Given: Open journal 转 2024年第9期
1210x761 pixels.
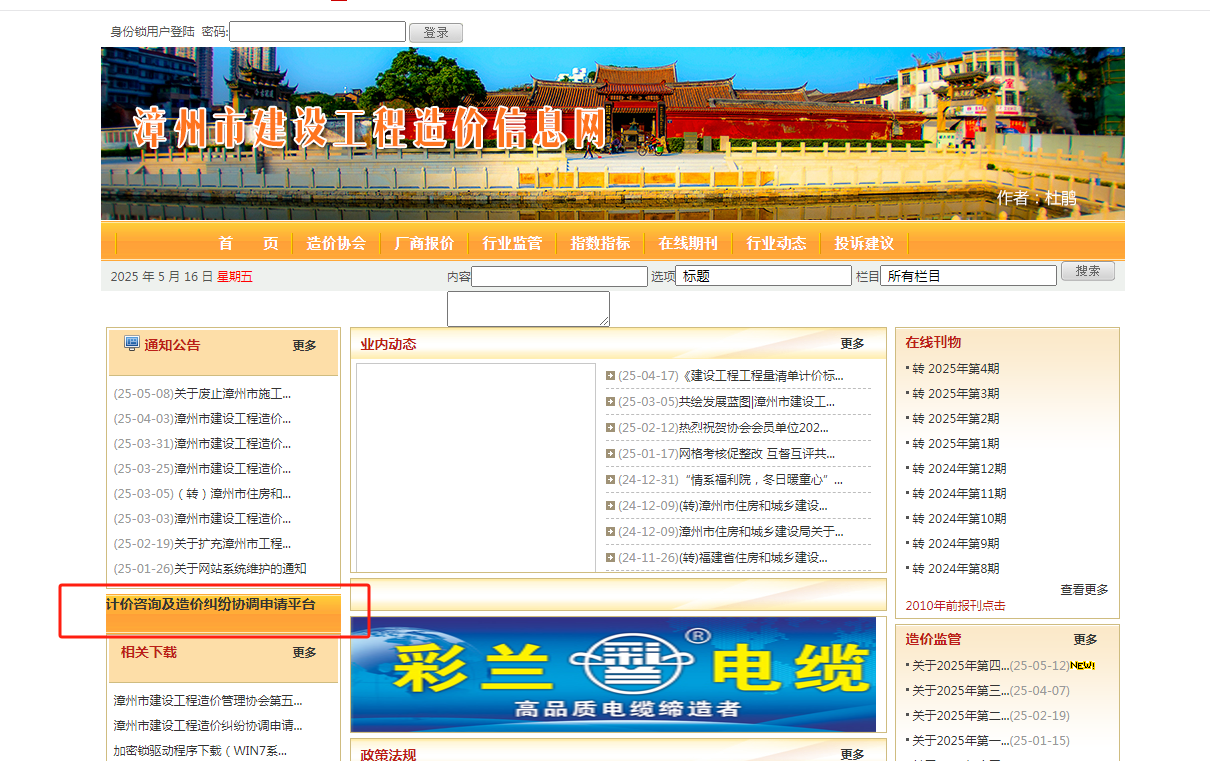Looking at the screenshot, I should (x=955, y=544).
